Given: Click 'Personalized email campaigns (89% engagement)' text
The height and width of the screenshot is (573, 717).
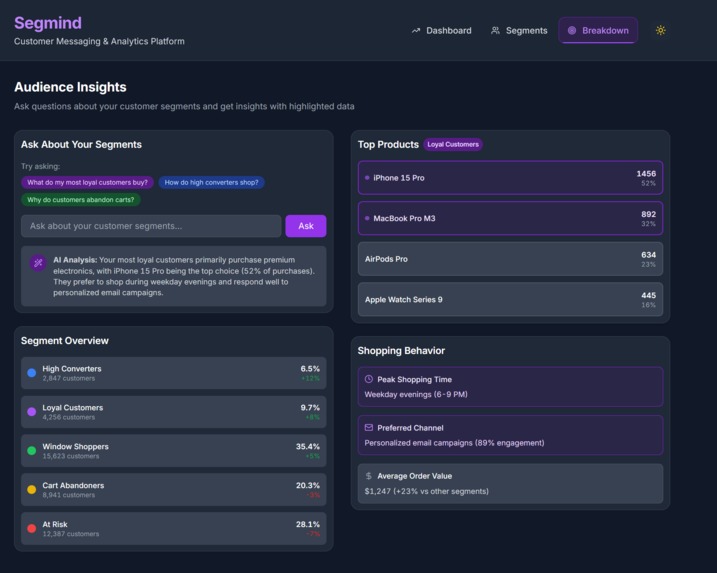Looking at the screenshot, I should [x=454, y=443].
